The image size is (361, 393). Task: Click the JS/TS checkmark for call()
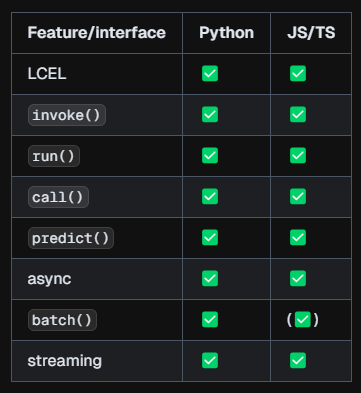click(298, 196)
